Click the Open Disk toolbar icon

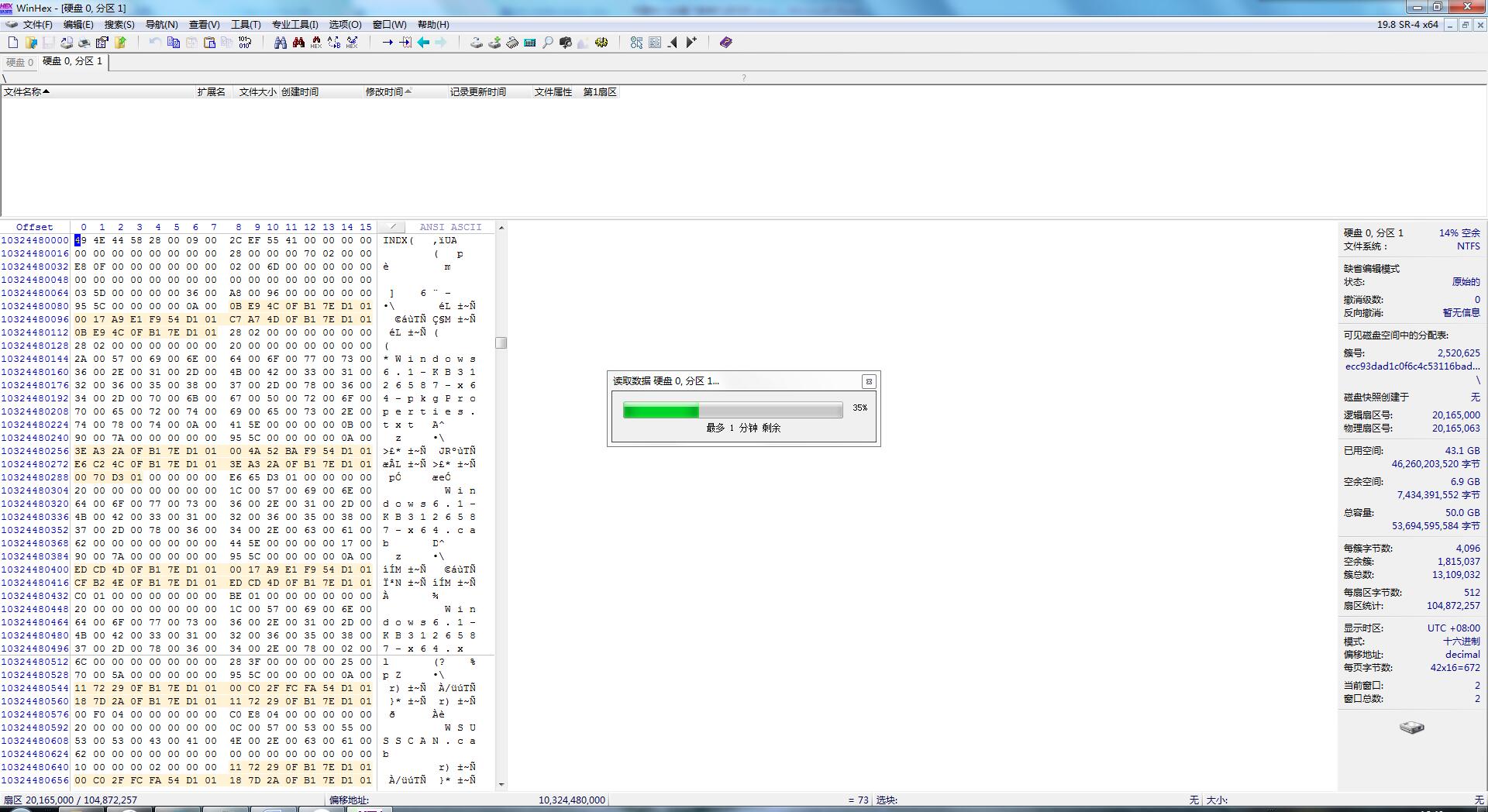pyautogui.click(x=477, y=43)
